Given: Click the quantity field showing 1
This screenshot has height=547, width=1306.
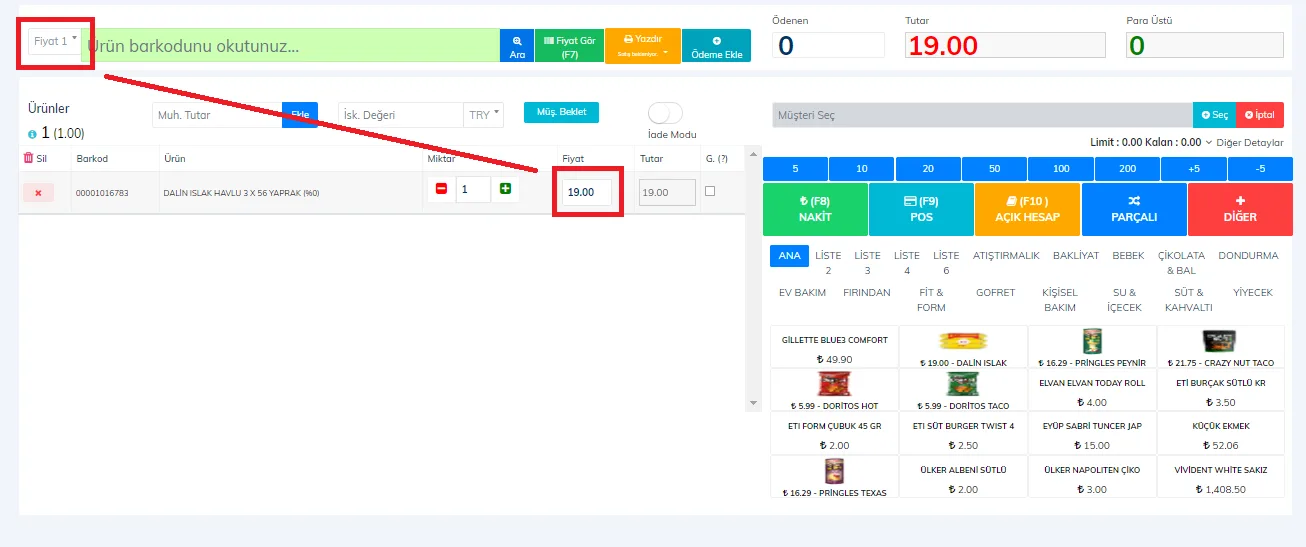Looking at the screenshot, I should (473, 189).
